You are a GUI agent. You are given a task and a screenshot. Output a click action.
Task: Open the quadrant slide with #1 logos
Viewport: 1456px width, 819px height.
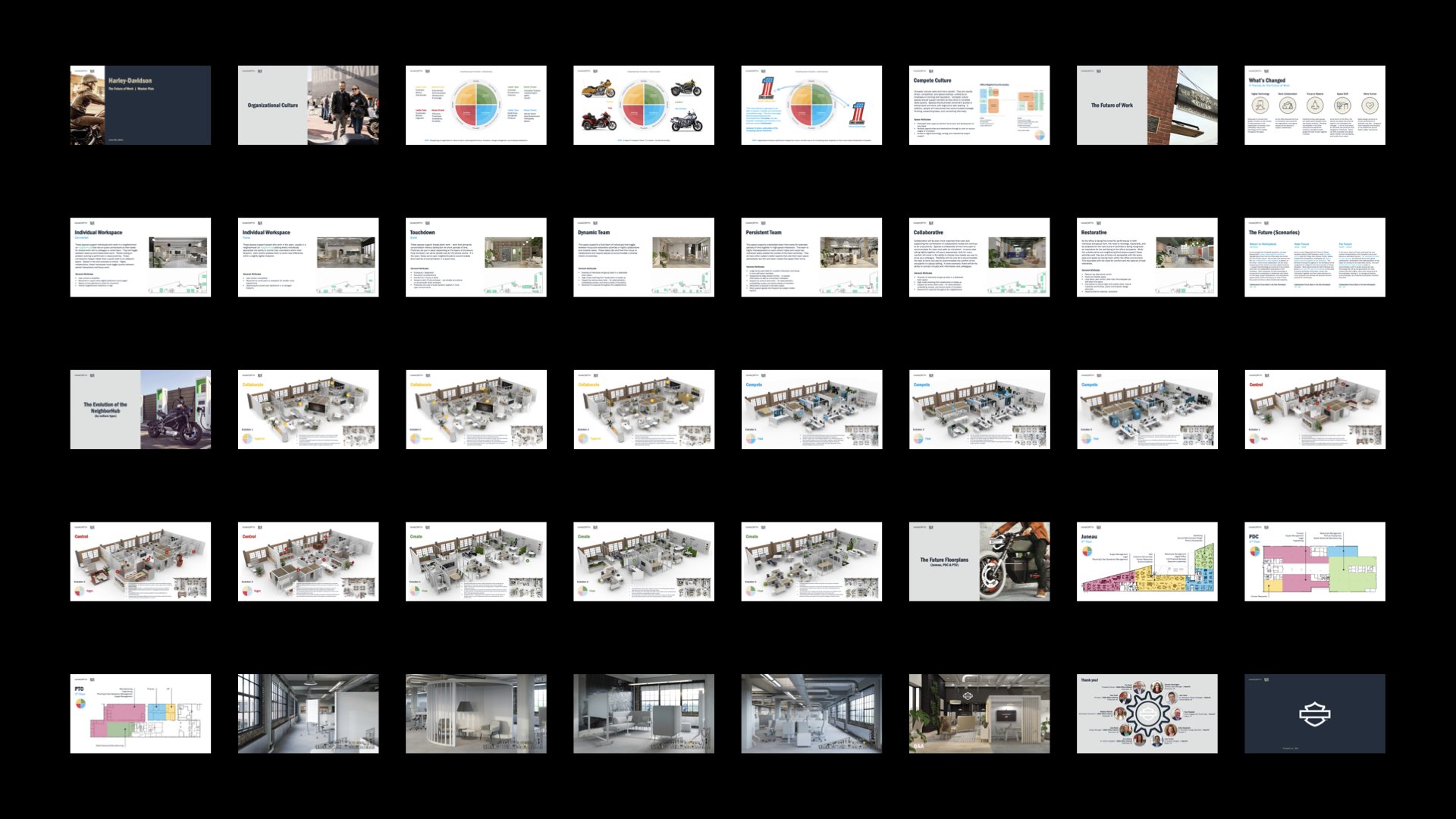(811, 105)
